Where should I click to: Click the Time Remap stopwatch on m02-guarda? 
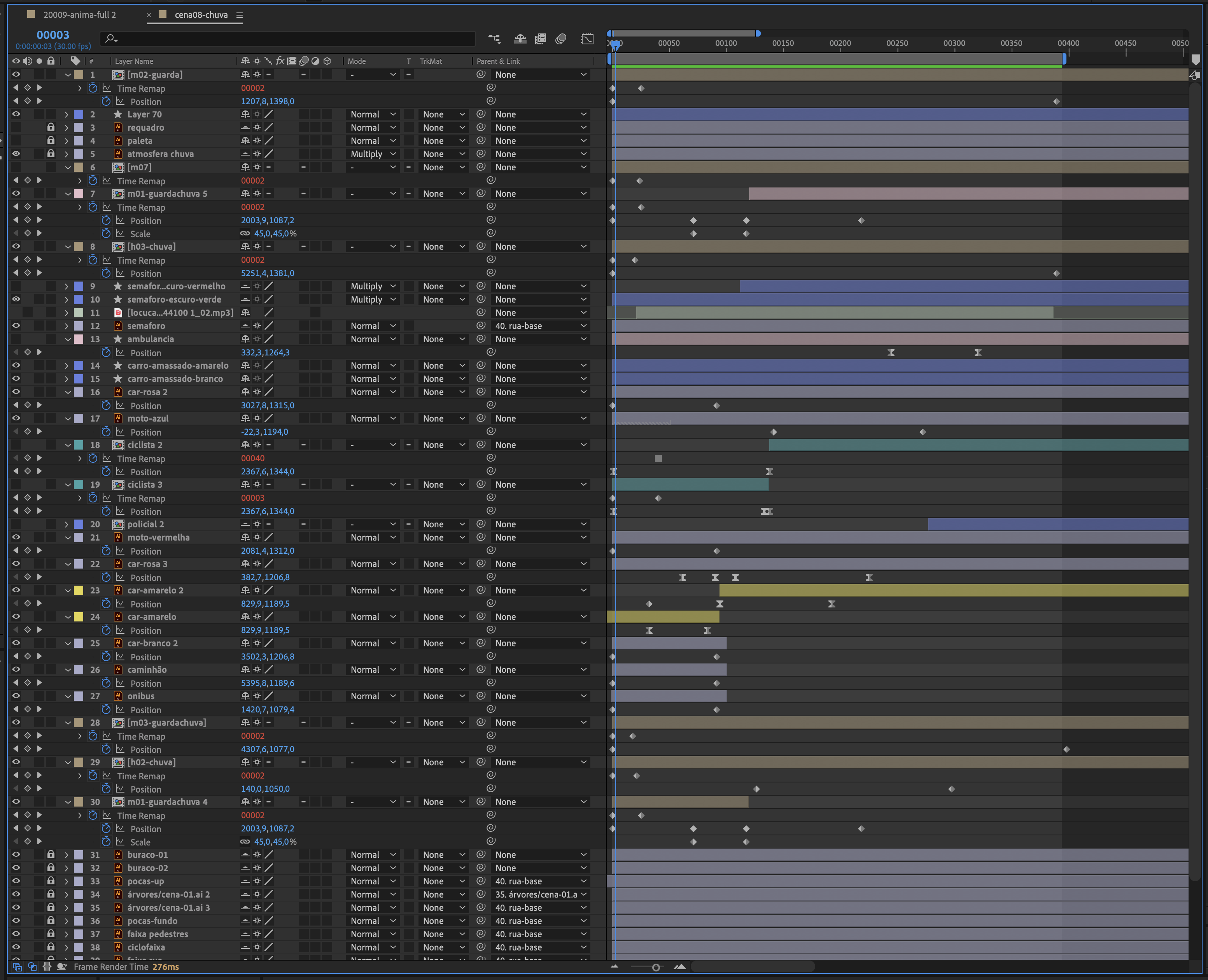coord(93,88)
